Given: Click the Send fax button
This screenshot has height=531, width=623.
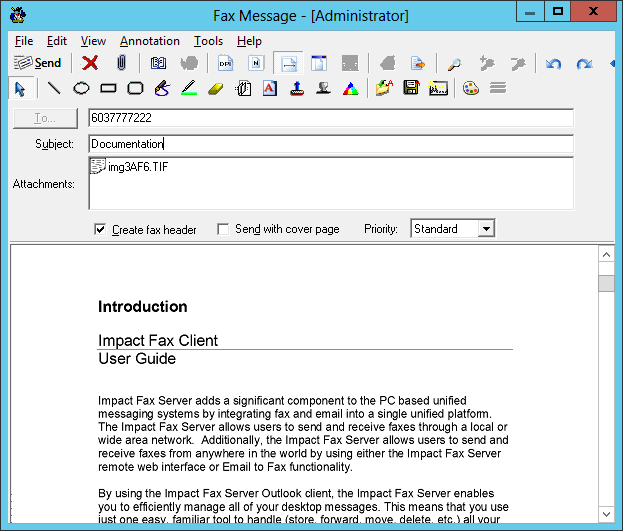Looking at the screenshot, I should 37,63.
